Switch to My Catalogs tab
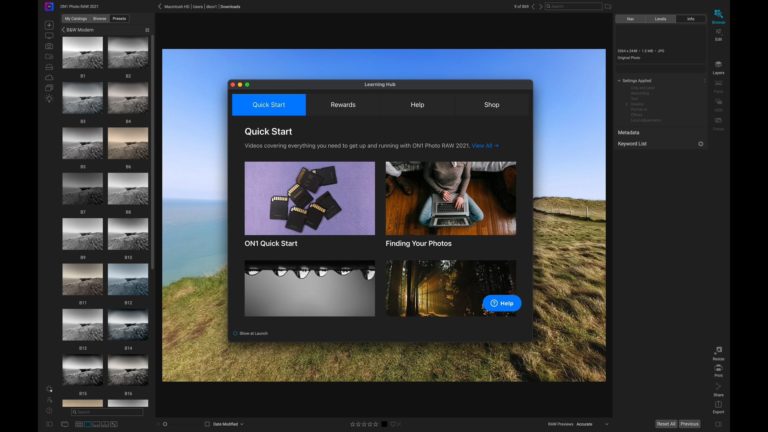This screenshot has width=768, height=432. (75, 19)
